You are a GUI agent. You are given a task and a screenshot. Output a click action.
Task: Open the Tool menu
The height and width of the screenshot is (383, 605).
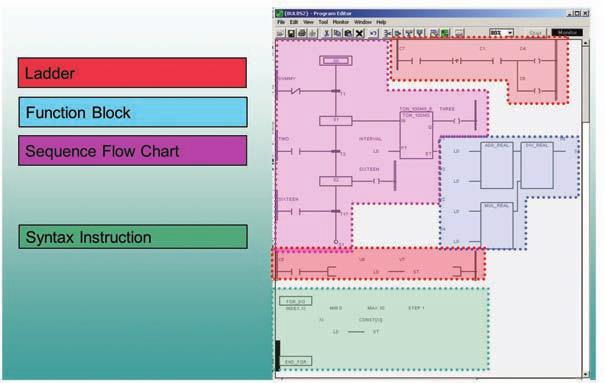323,22
